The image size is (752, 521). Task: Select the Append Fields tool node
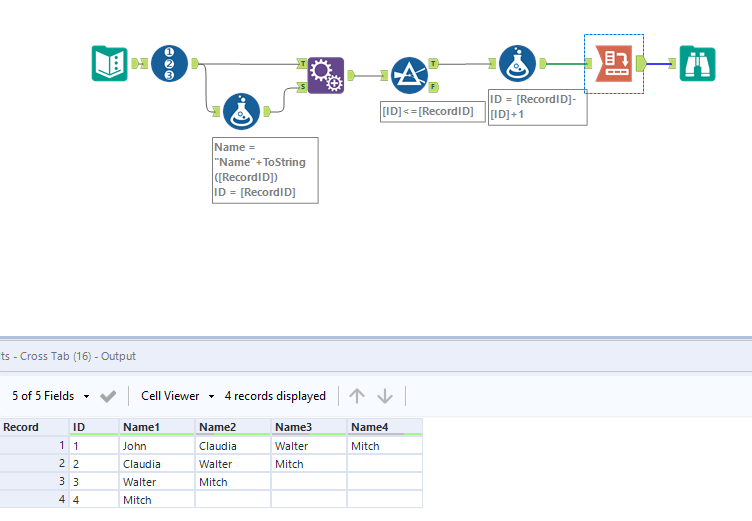coord(326,75)
